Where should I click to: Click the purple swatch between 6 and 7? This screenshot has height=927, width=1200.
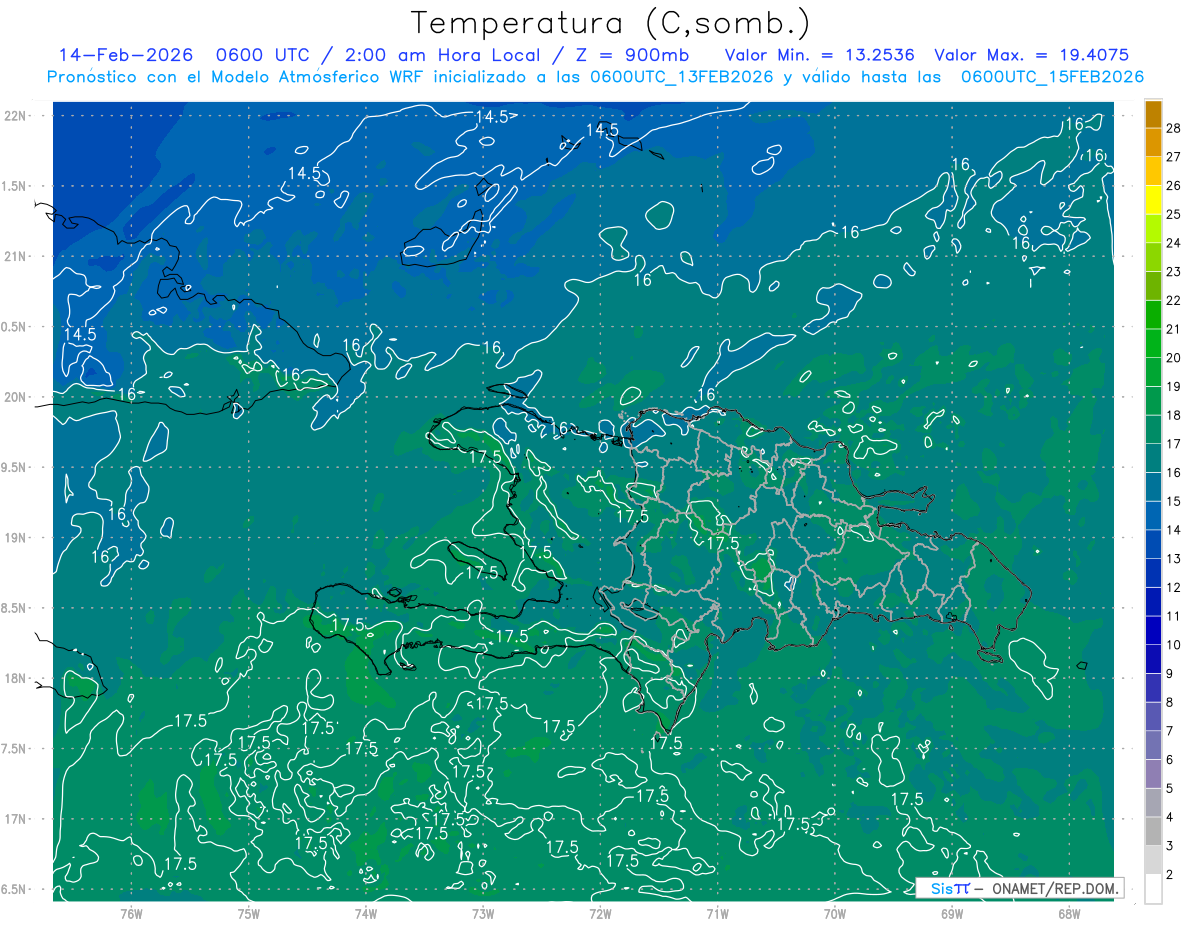[1153, 746]
